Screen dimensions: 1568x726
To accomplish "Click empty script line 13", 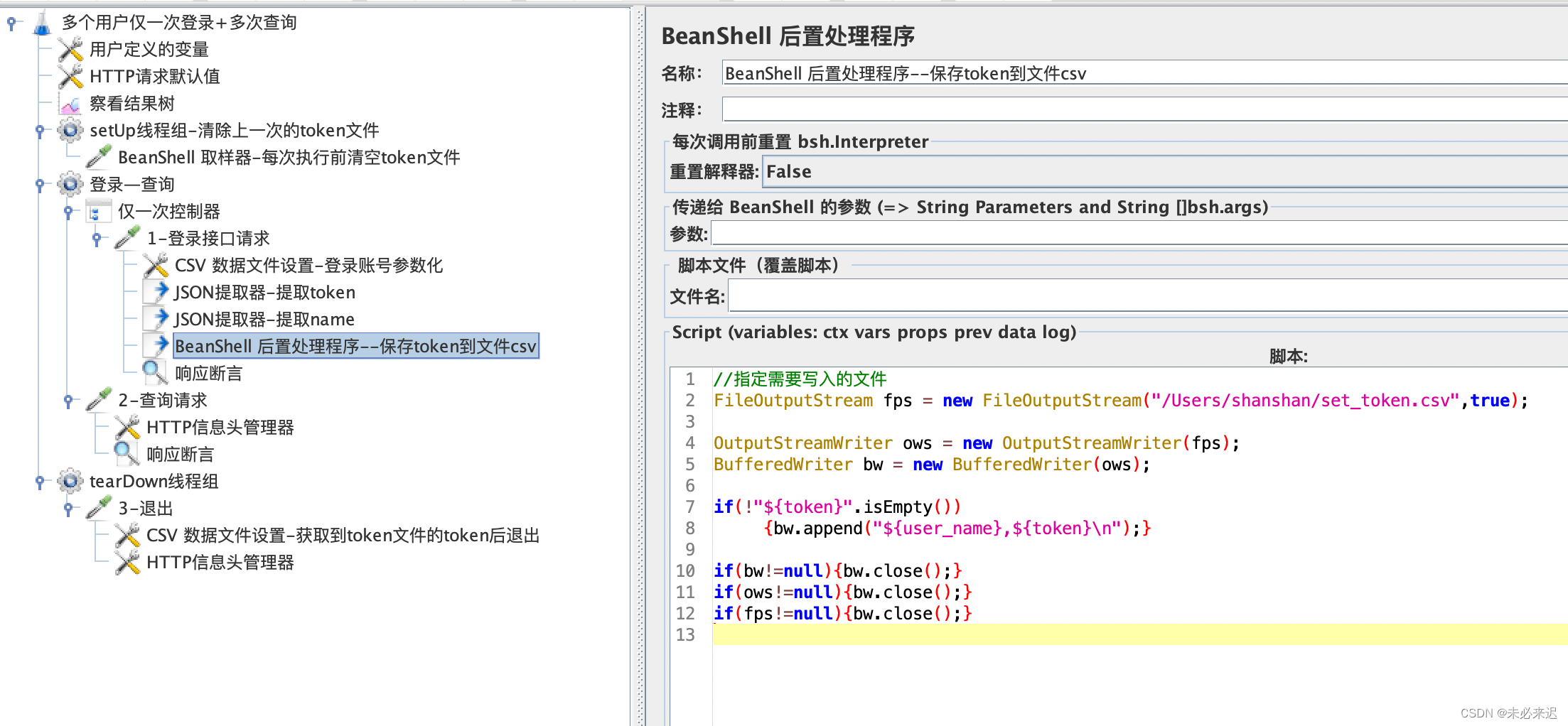I will pyautogui.click(x=1140, y=634).
